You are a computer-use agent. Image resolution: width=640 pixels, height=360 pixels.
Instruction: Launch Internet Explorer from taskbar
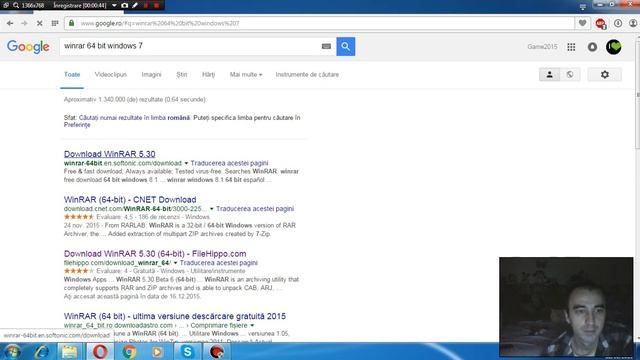click(42, 352)
